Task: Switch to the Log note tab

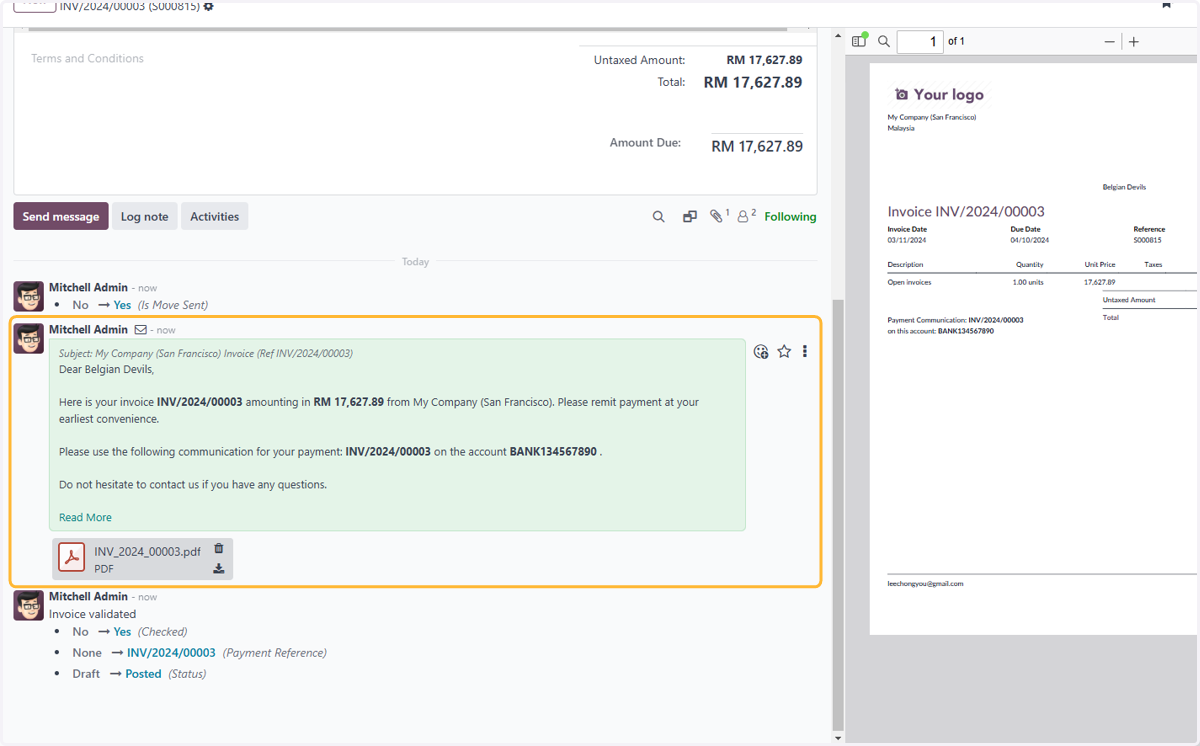Action: click(x=145, y=216)
